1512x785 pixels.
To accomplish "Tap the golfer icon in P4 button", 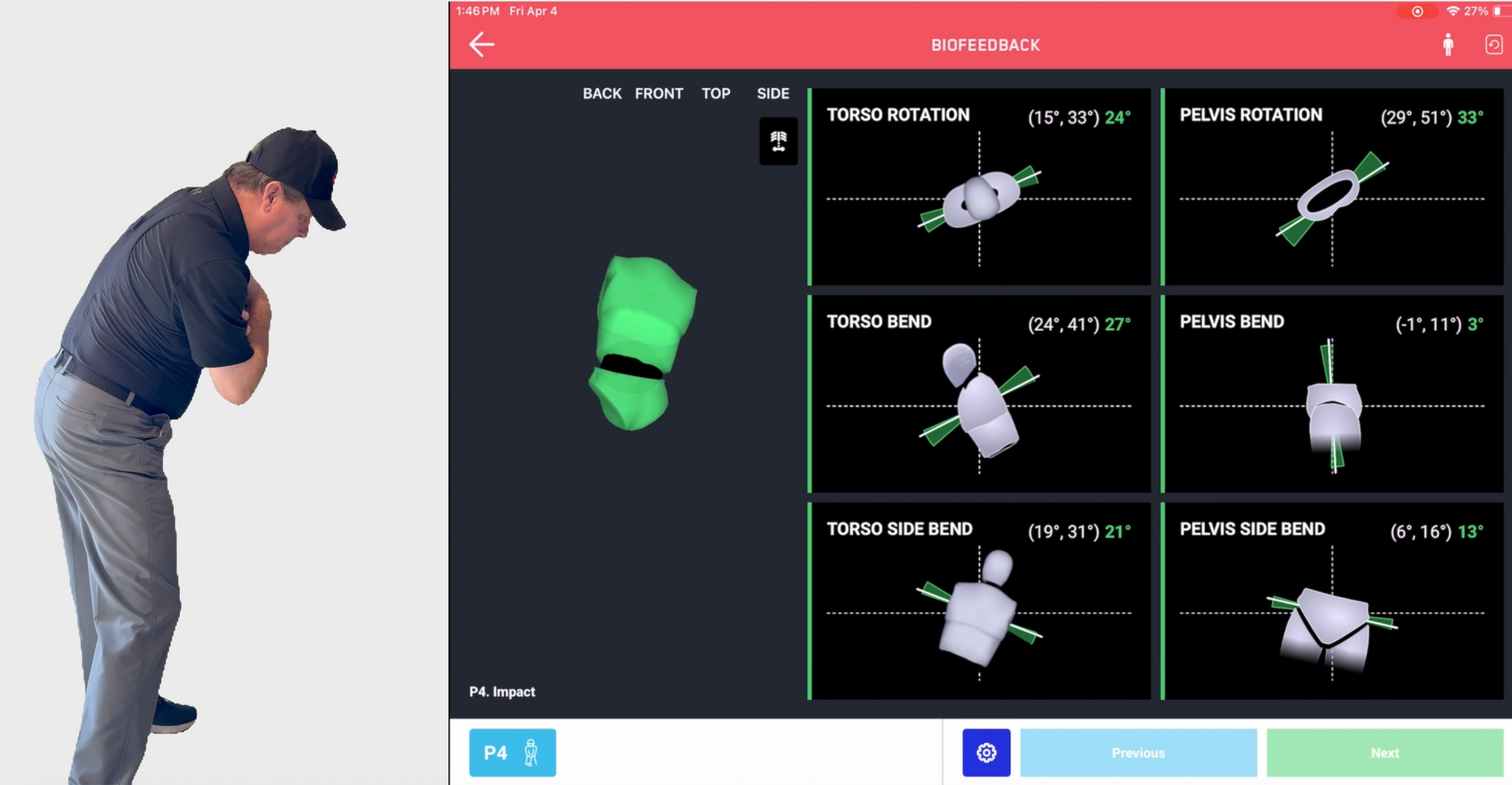I will tap(531, 752).
